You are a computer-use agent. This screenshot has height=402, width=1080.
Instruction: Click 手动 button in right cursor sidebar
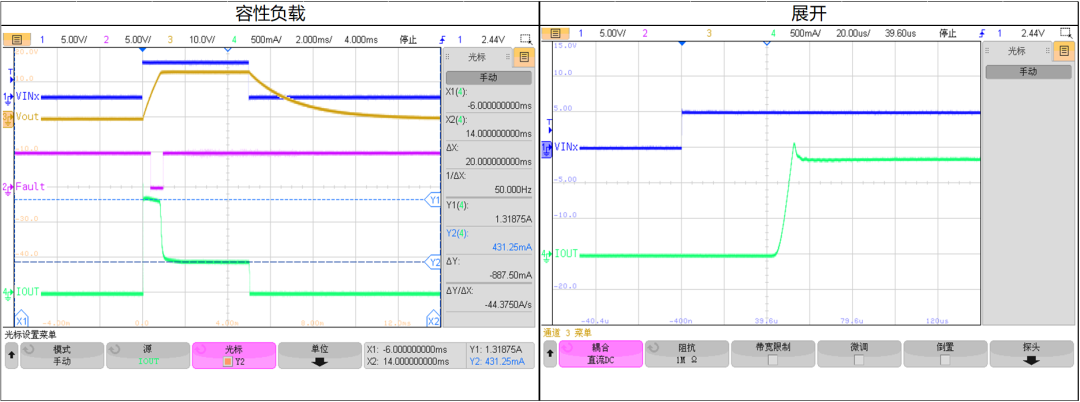point(1028,72)
